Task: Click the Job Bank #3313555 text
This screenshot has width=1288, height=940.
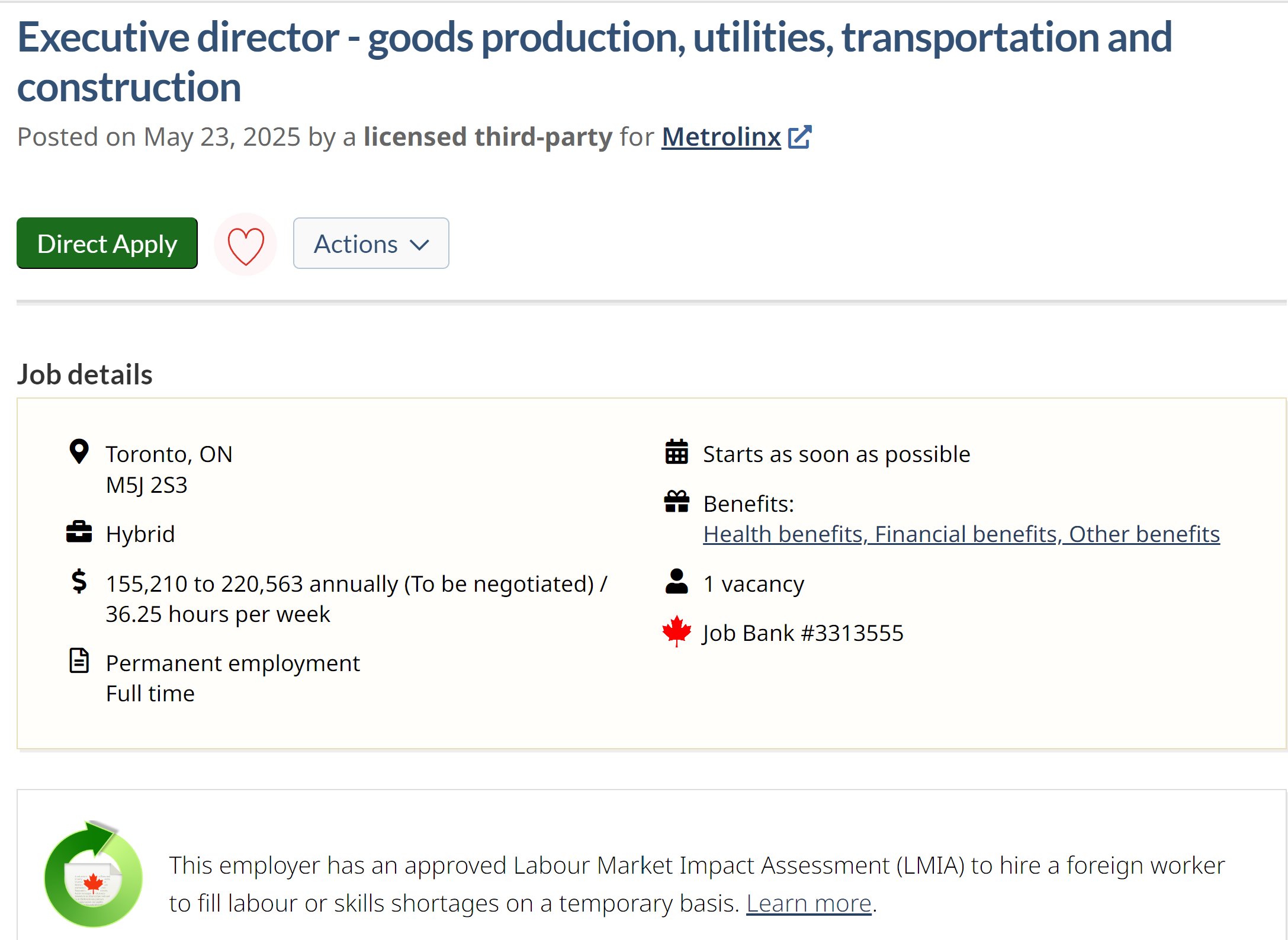Action: pyautogui.click(x=802, y=633)
